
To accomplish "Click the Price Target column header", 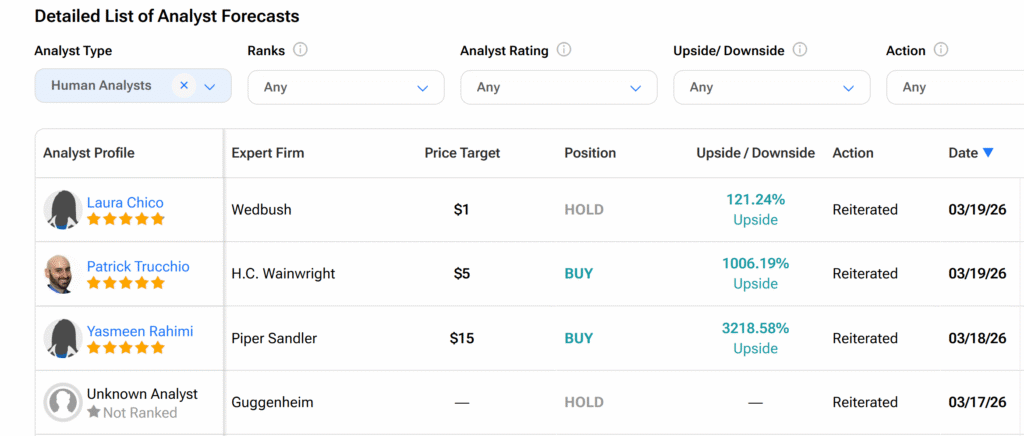I will coord(462,153).
